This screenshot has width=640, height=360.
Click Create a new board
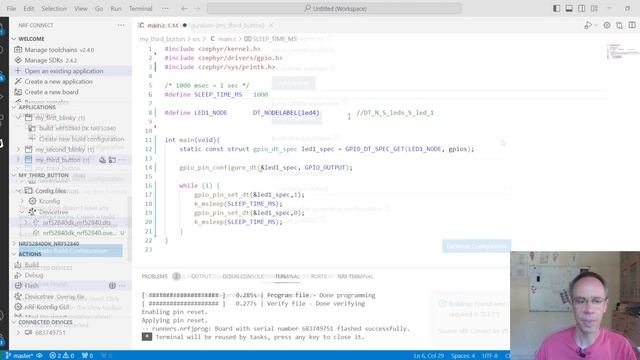51,92
